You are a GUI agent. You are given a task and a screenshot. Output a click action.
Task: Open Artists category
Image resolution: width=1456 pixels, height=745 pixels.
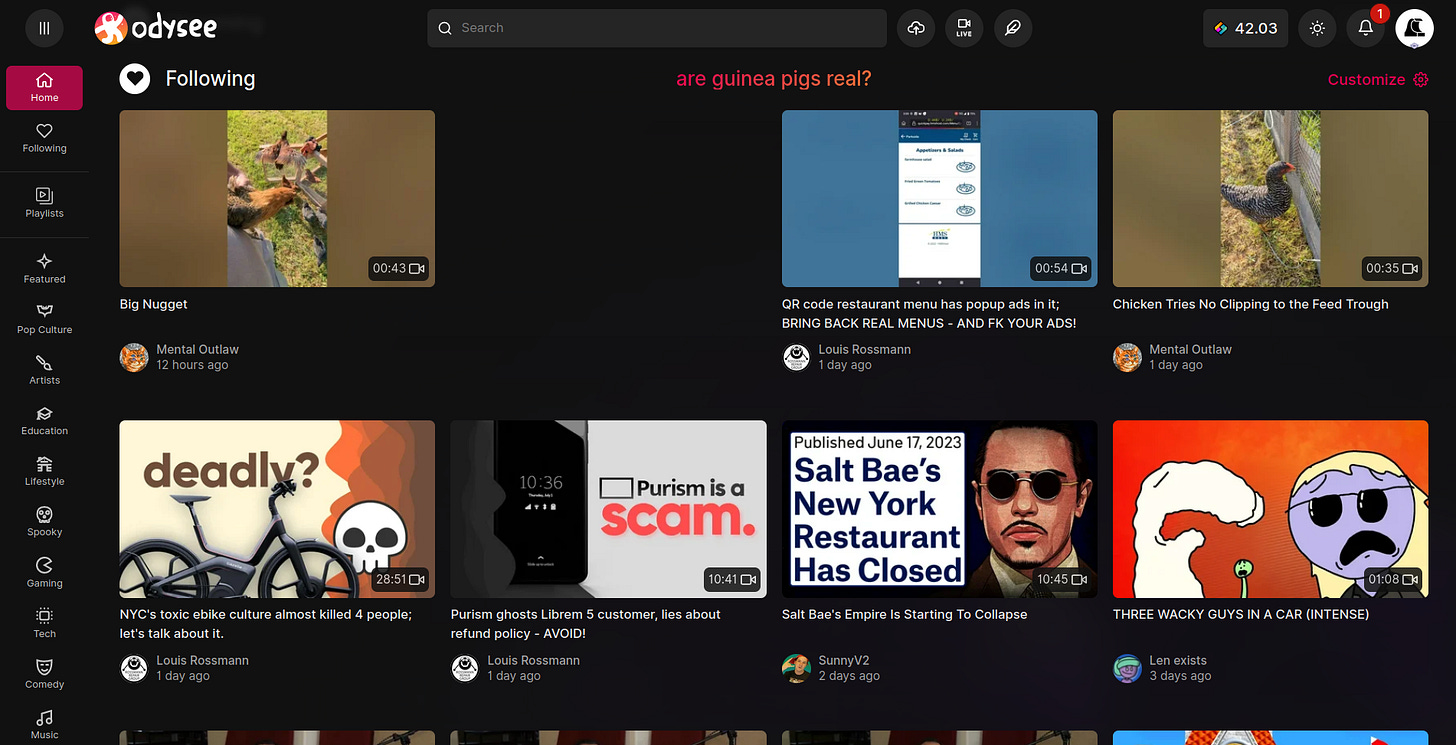click(44, 370)
